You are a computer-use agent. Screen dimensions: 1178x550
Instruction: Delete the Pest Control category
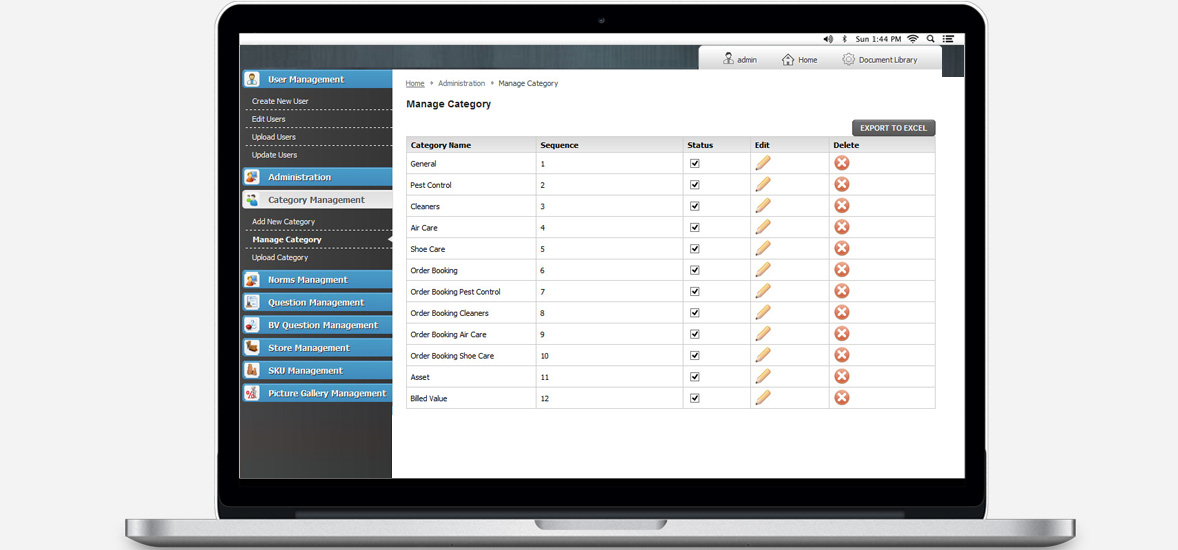842,184
